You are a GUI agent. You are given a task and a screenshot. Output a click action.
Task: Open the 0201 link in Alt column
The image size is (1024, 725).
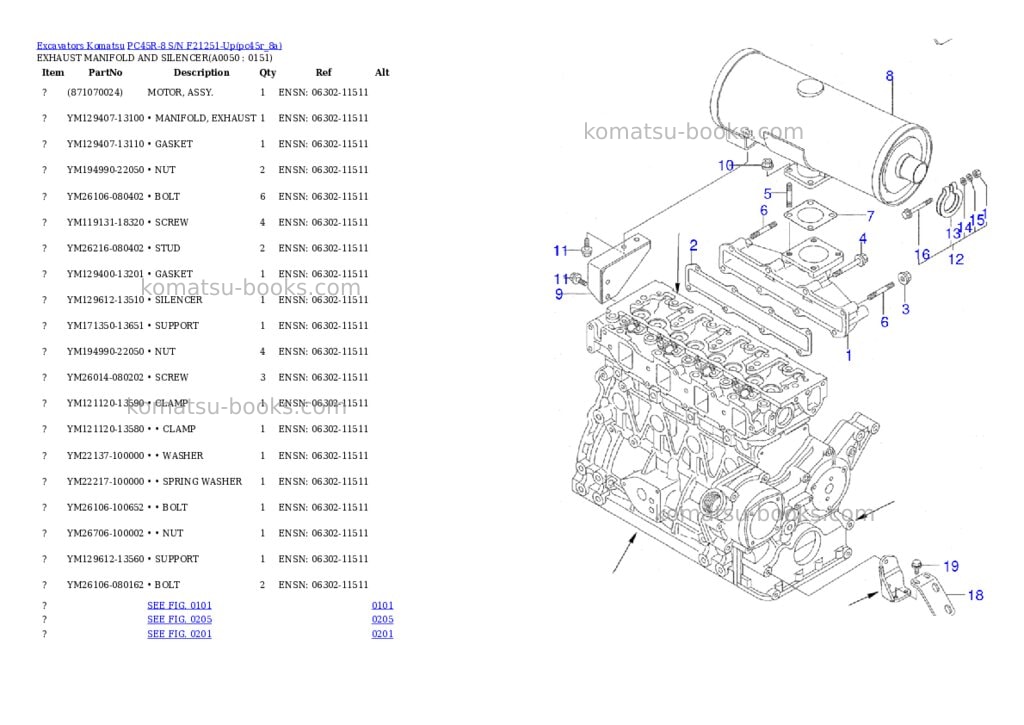383,634
